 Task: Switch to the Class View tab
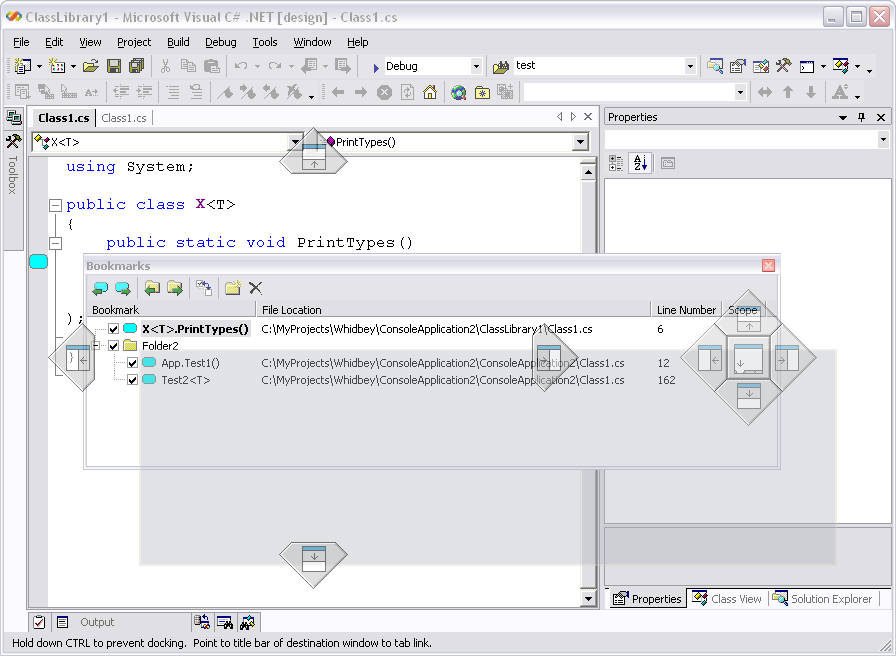(727, 599)
